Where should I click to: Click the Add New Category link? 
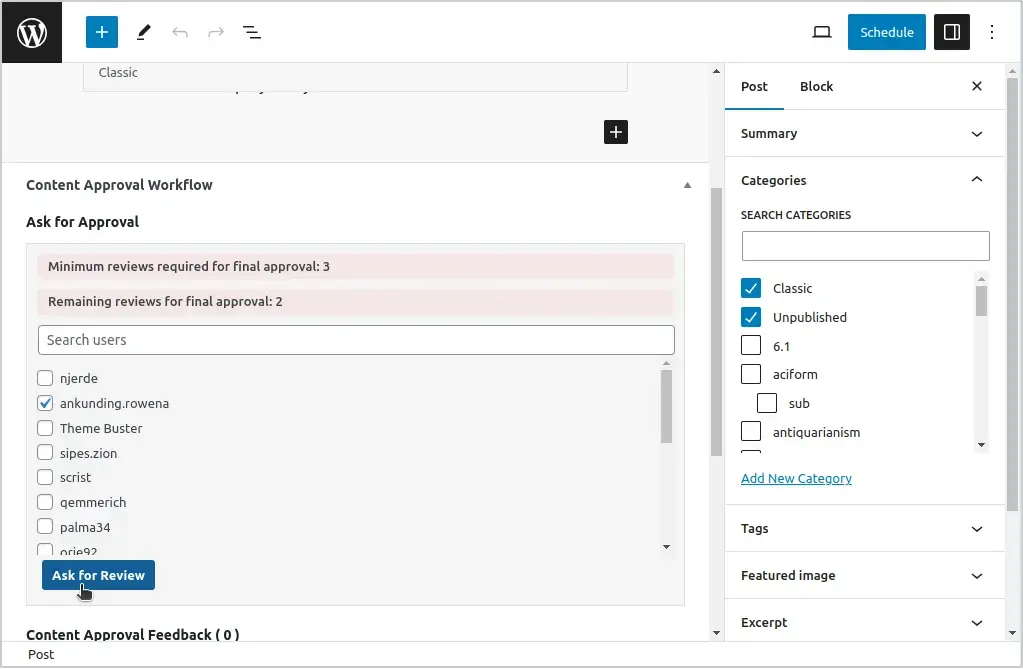coord(796,478)
